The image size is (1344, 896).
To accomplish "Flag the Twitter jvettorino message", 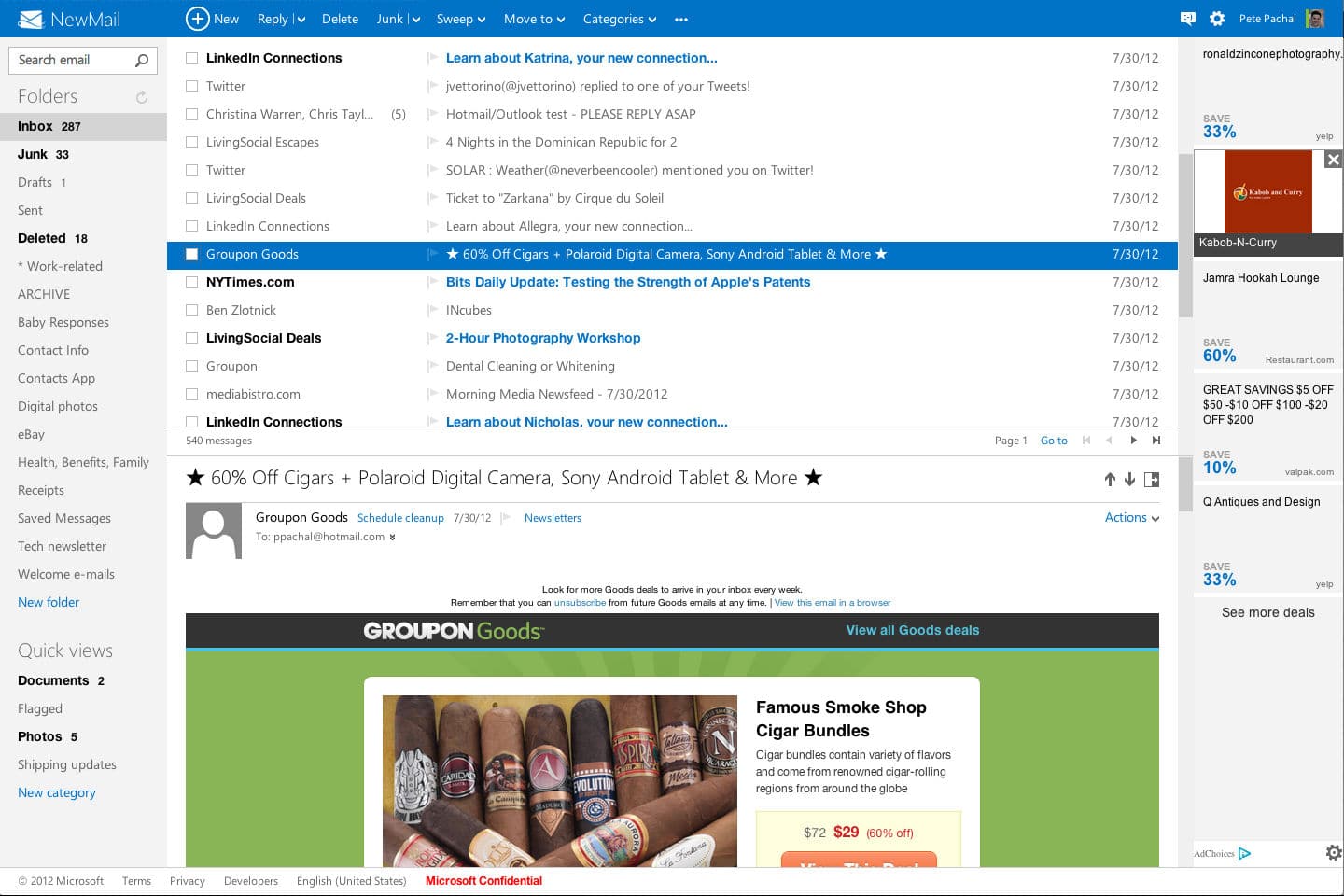I will 433,86.
